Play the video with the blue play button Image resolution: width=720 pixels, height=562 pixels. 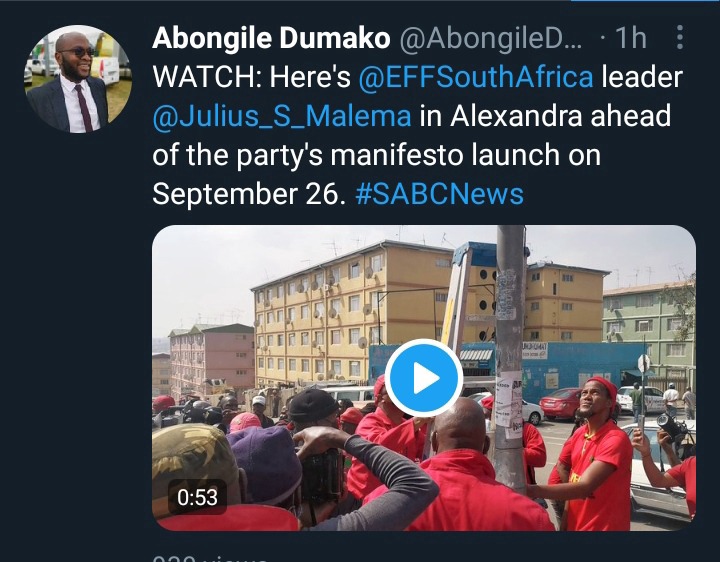click(424, 378)
